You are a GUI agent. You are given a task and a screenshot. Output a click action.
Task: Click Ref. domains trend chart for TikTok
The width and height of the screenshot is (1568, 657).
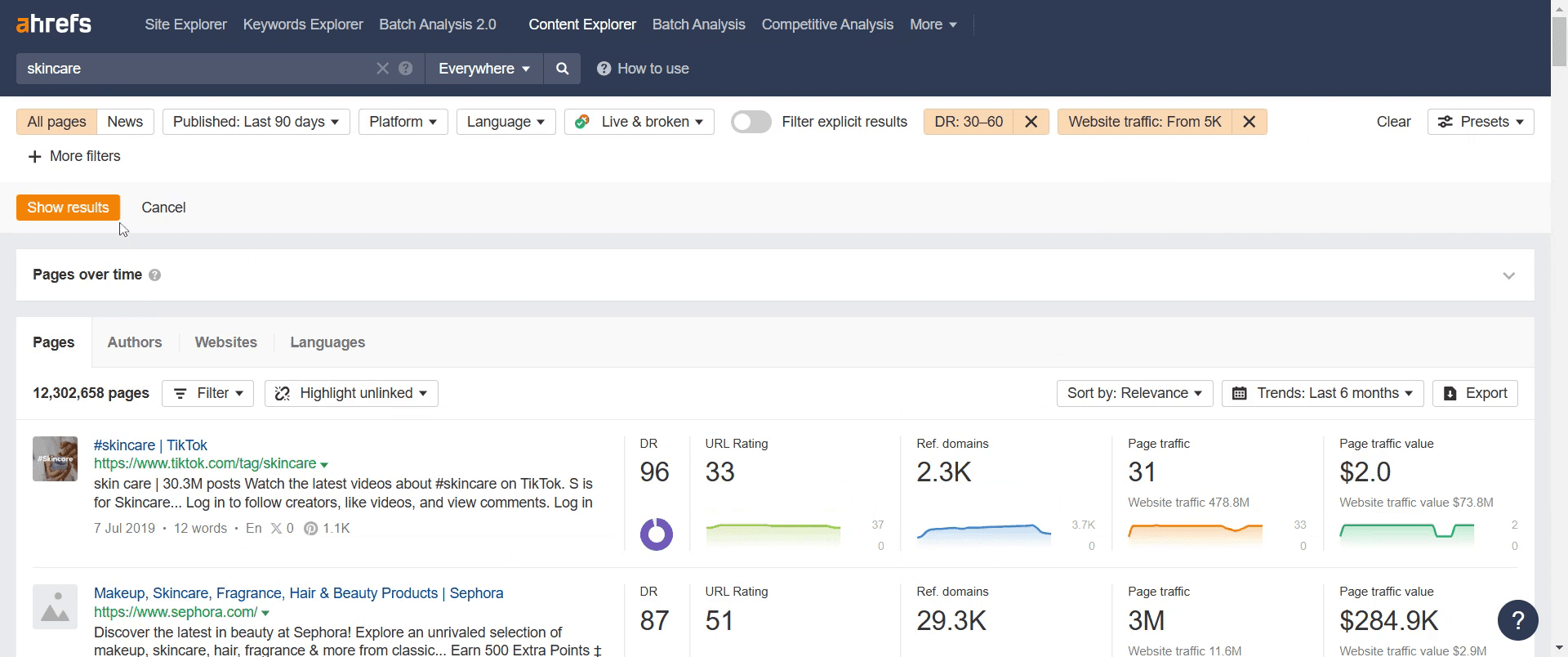tap(984, 534)
